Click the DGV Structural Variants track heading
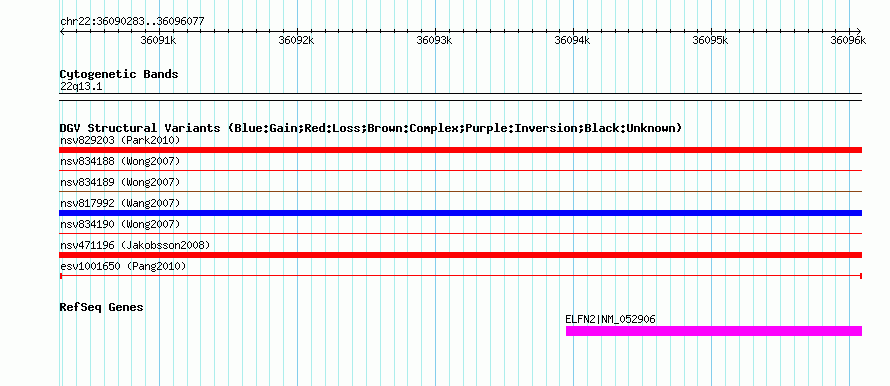The image size is (890, 386). [x=371, y=128]
